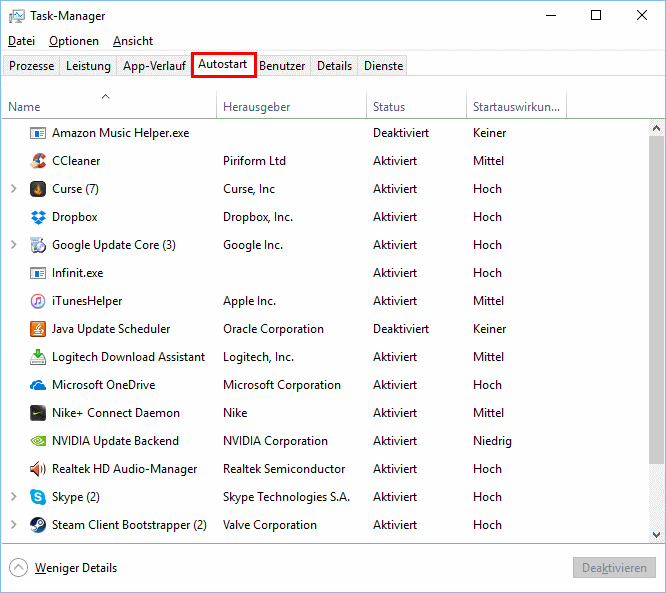Select the Dropbox icon entry

[38, 217]
